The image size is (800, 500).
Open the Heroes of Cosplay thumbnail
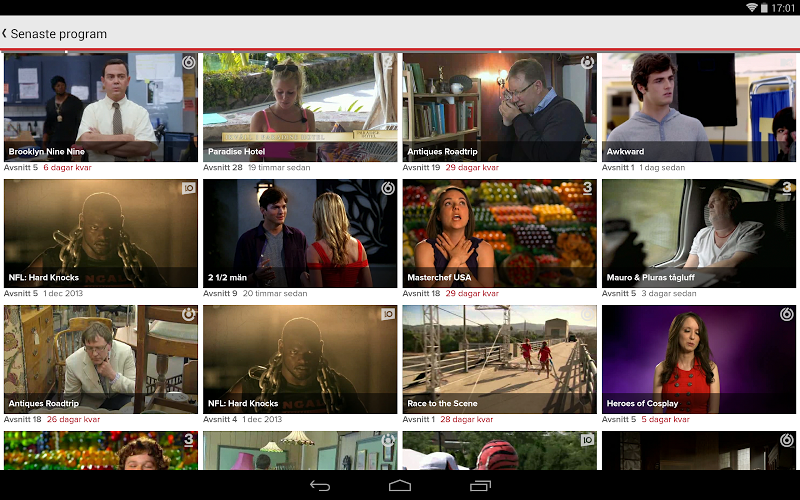[699, 359]
